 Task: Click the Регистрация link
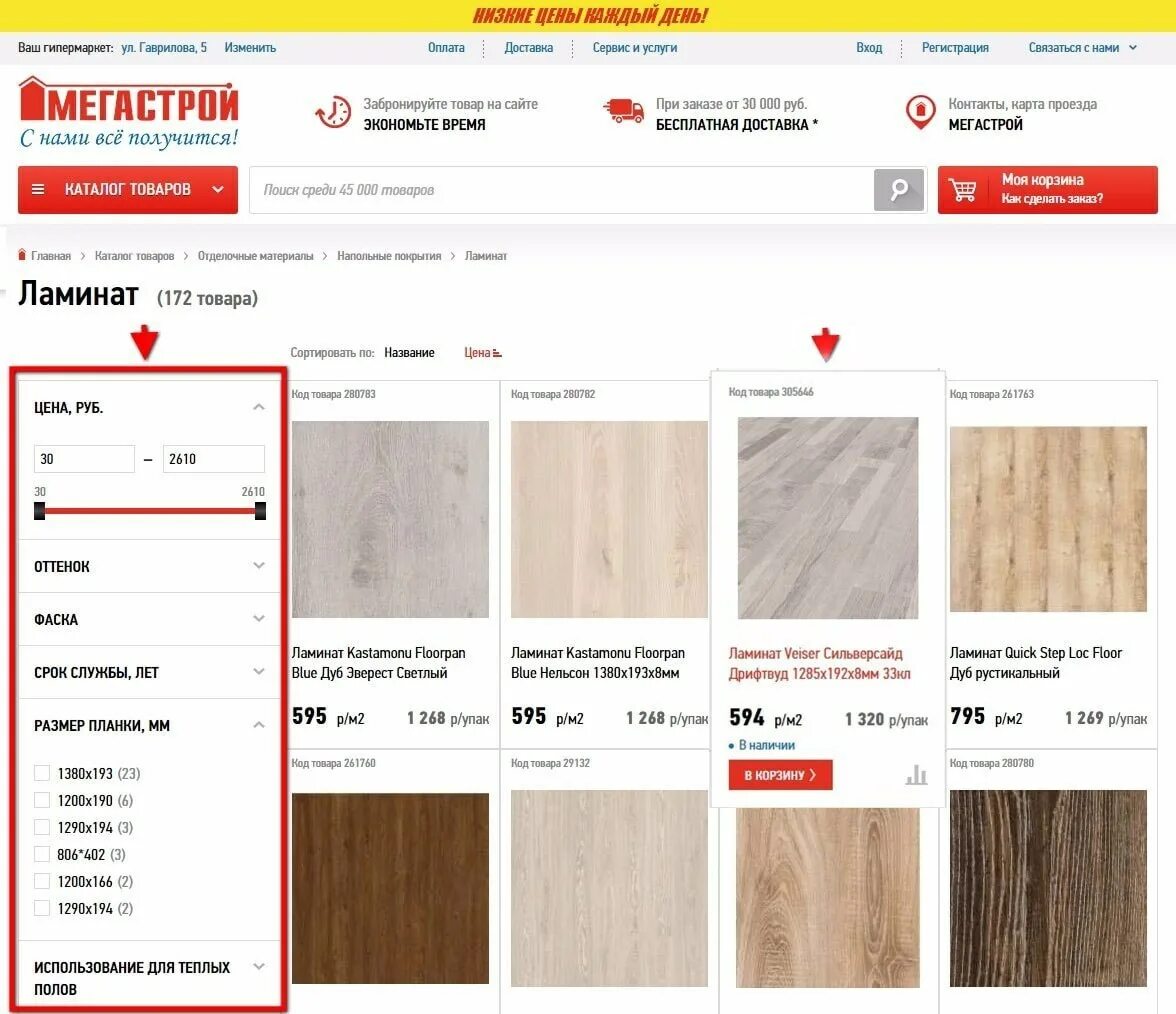click(x=955, y=47)
